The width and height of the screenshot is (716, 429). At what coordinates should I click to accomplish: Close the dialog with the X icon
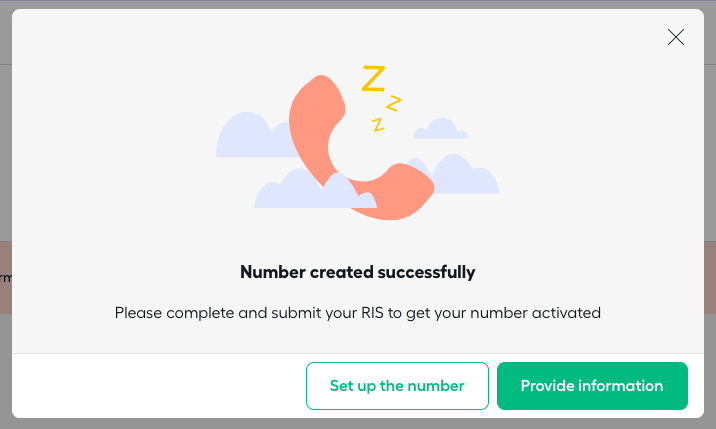coord(675,37)
